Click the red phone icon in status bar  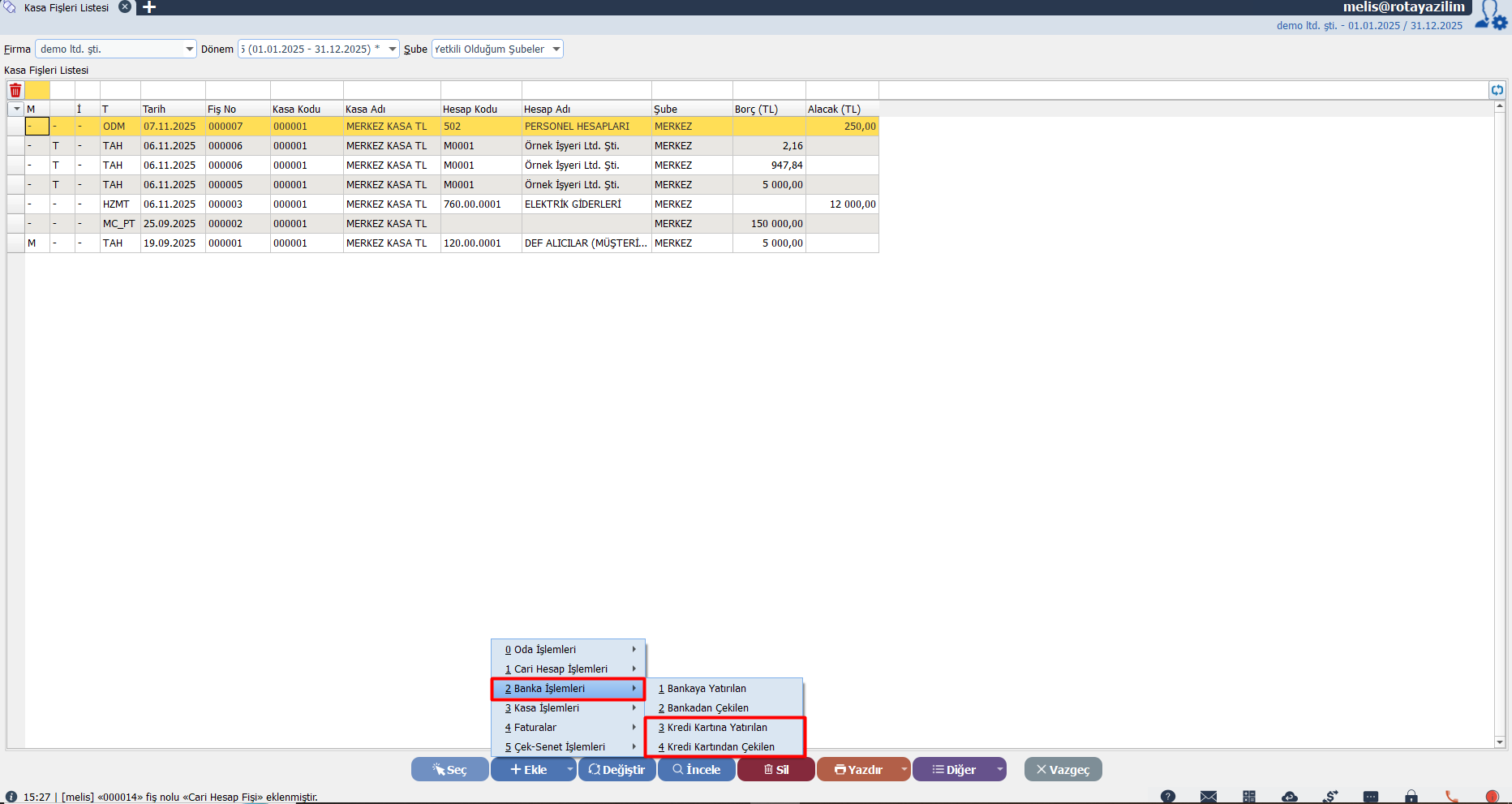(1452, 797)
